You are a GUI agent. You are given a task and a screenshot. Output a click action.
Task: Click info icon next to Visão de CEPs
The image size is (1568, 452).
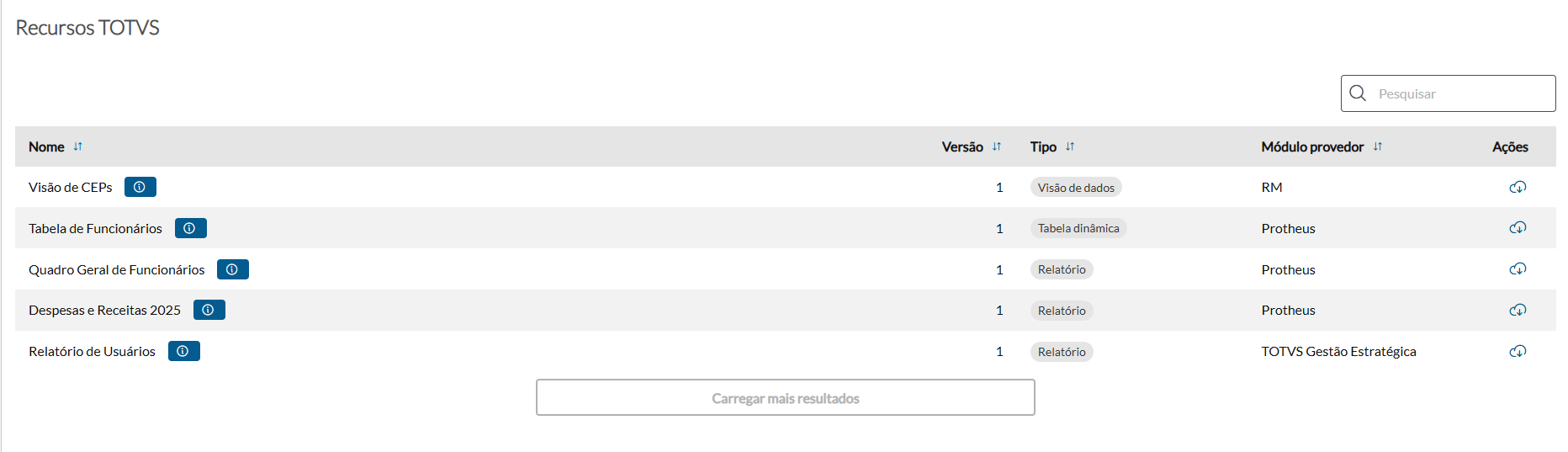140,187
